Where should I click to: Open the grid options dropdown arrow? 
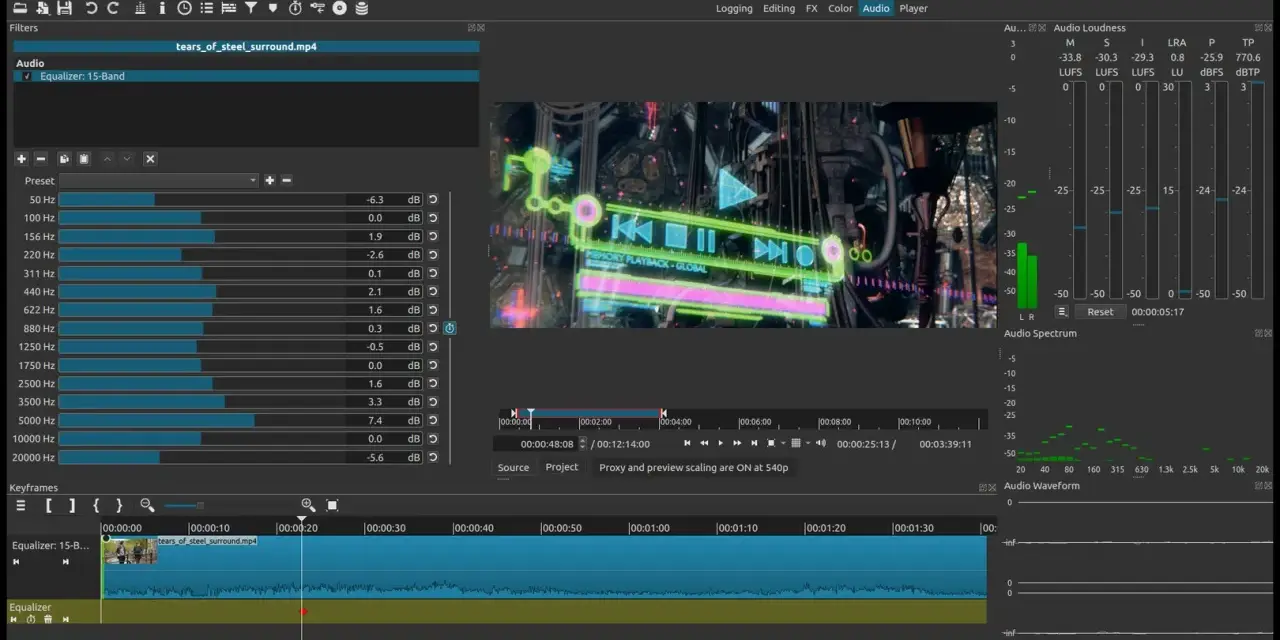coord(806,443)
